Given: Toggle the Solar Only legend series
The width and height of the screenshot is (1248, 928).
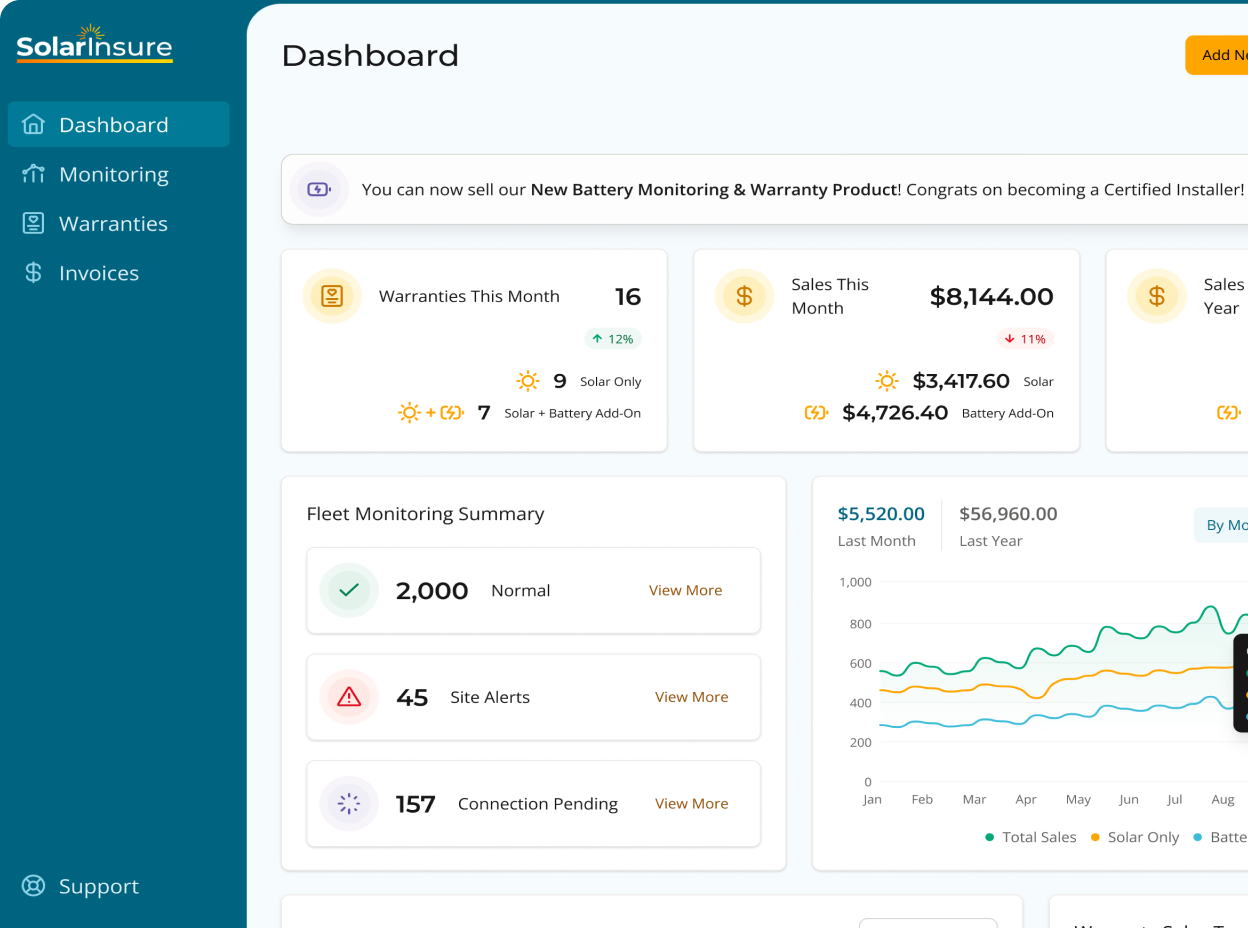Looking at the screenshot, I should 1135,837.
